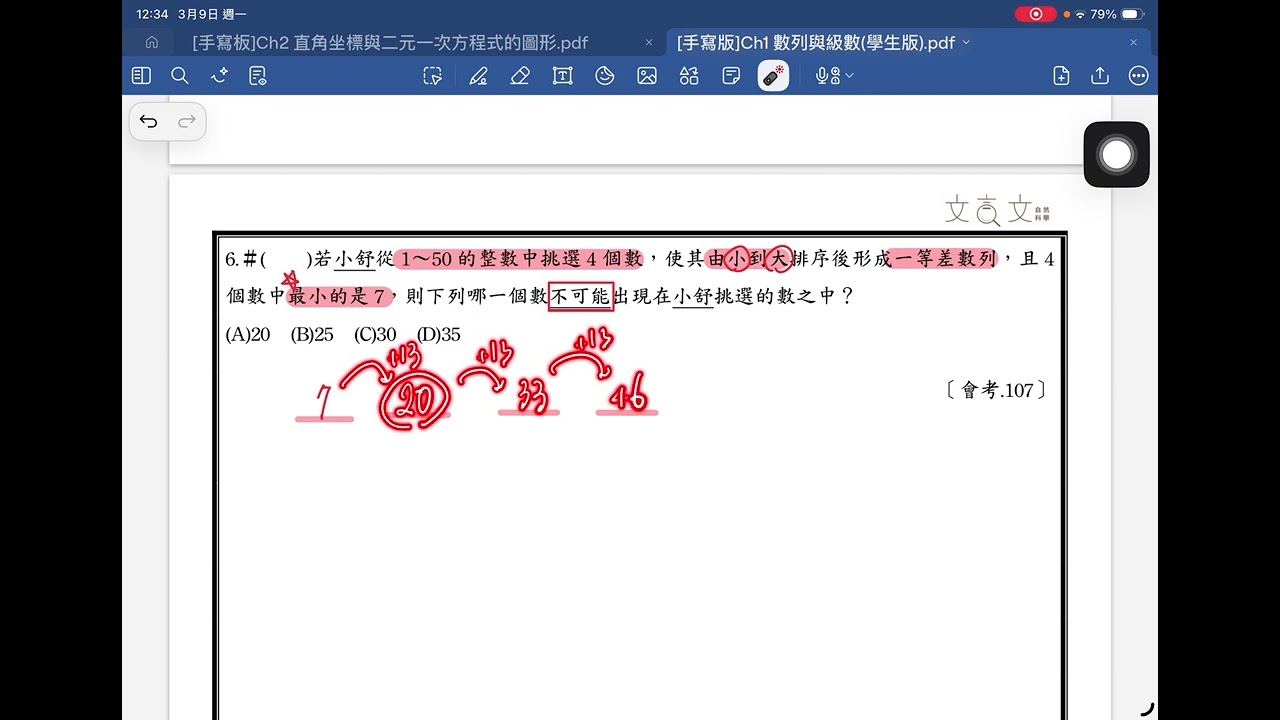Tap the 12:34 clock in status bar

click(152, 14)
